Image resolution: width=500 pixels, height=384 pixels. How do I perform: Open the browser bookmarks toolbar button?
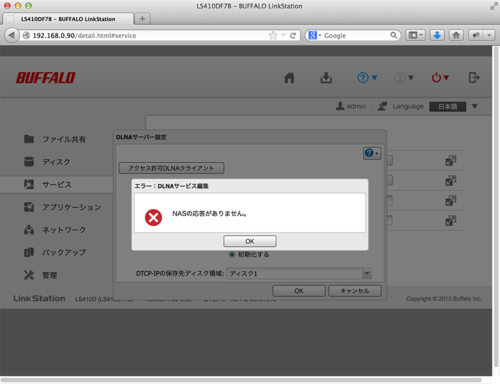(415, 35)
